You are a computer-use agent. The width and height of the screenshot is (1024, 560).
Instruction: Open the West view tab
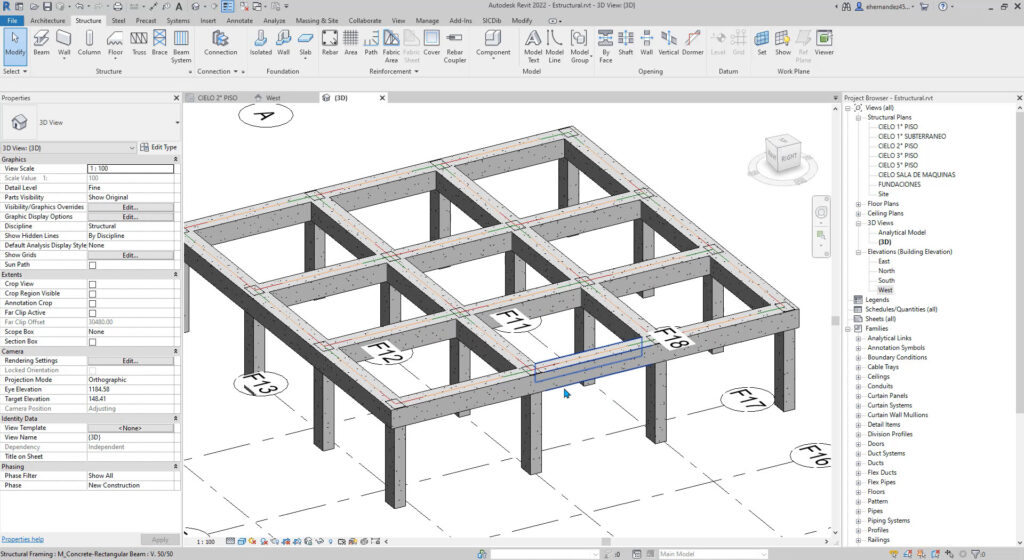click(273, 98)
